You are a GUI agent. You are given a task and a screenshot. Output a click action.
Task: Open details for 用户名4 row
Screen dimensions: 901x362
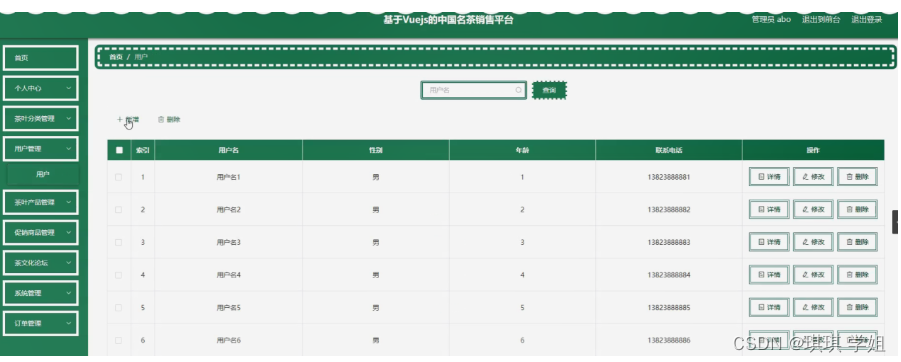pos(769,275)
